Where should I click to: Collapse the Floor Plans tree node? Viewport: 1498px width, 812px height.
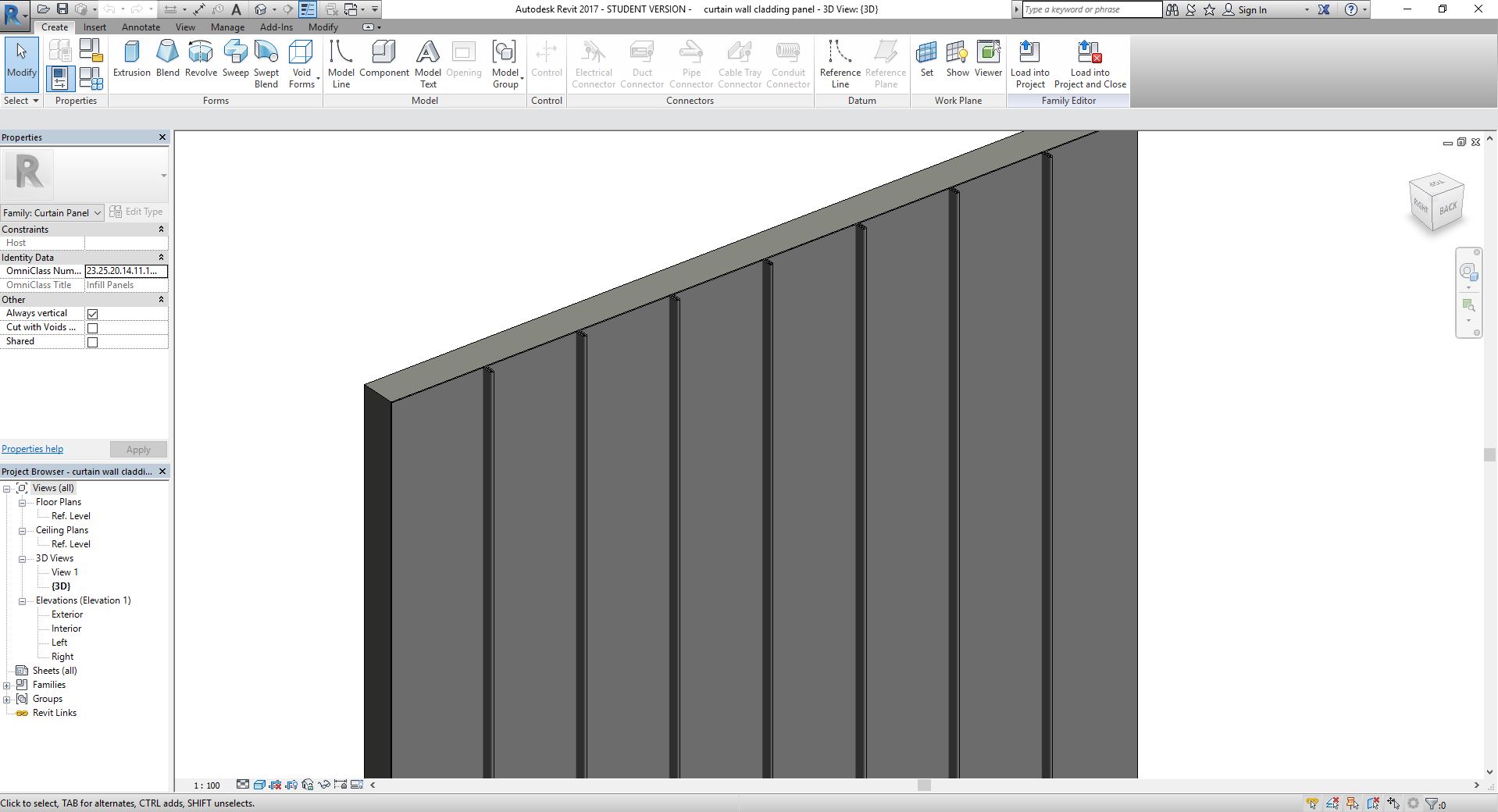point(23,503)
